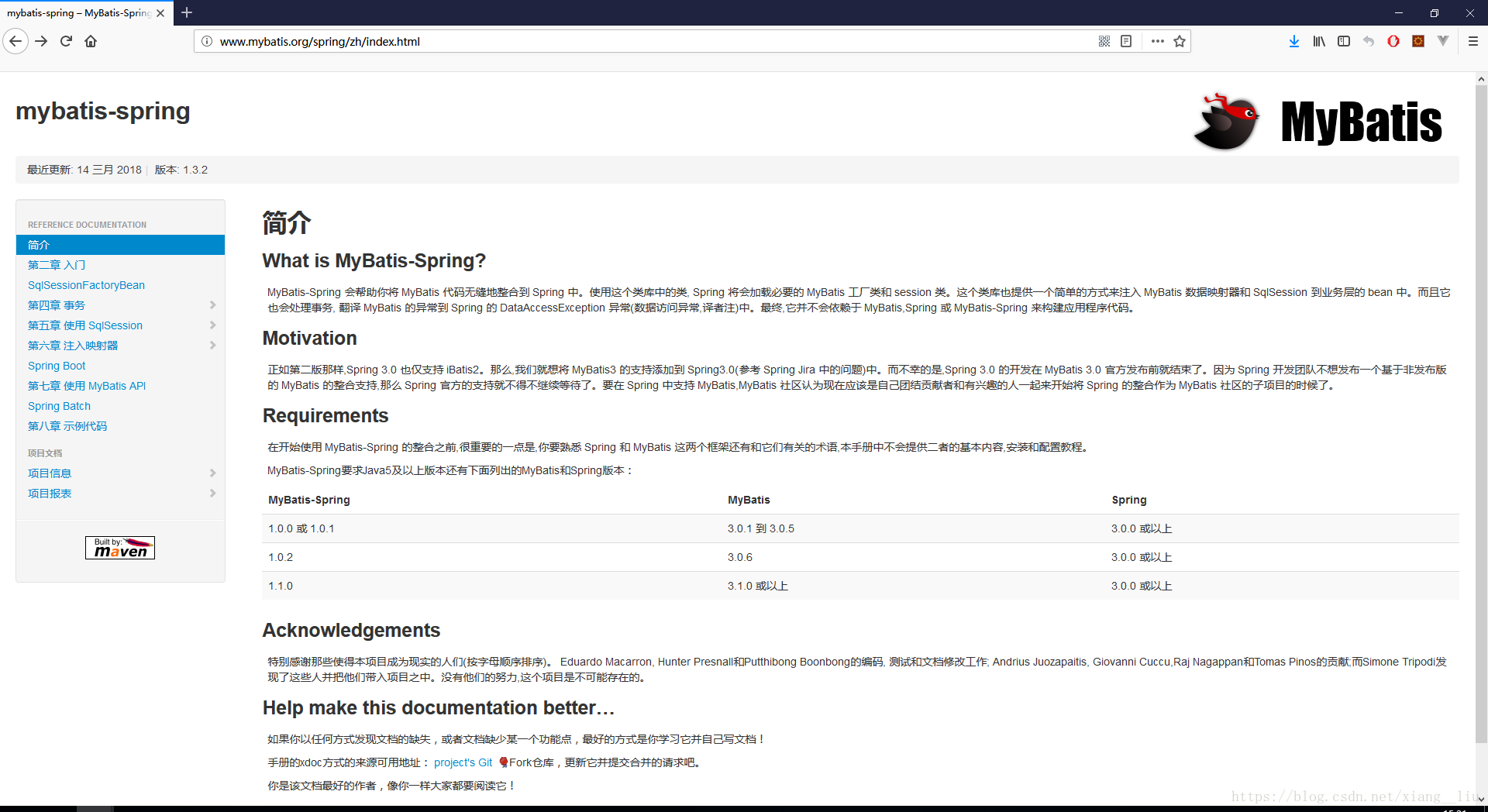Open 第四章 事务 chapter
This screenshot has width=1488, height=812.
point(57,305)
